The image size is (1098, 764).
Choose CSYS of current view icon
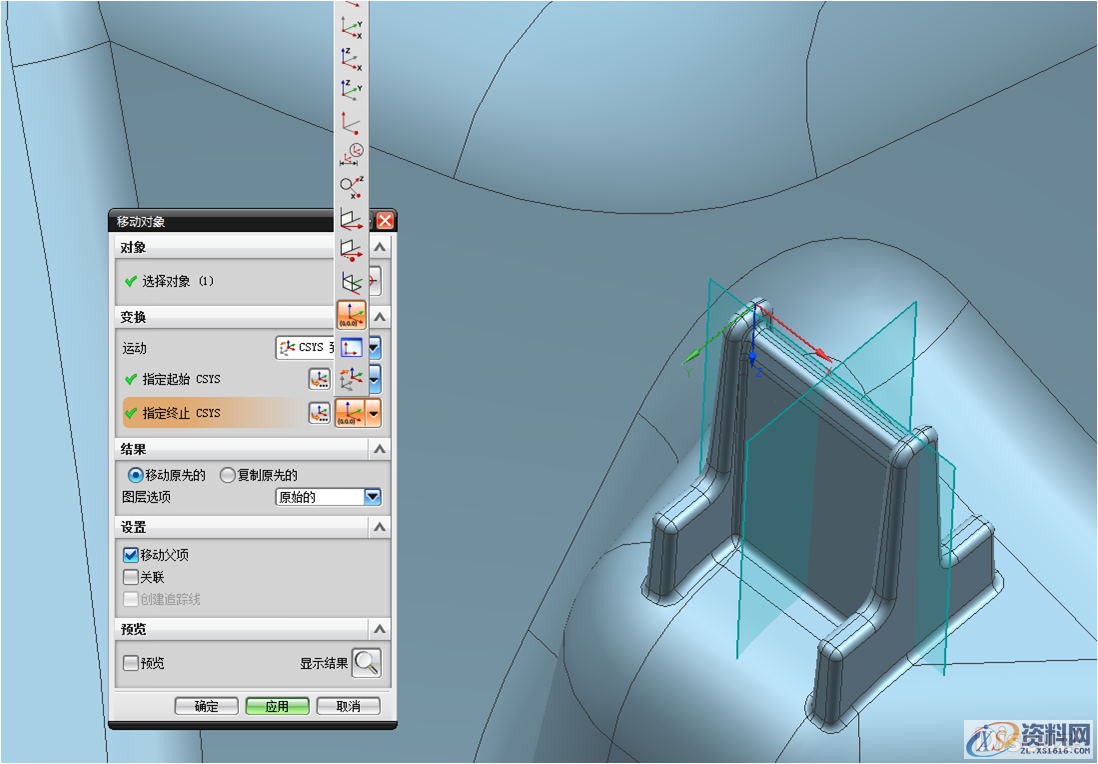click(351, 347)
